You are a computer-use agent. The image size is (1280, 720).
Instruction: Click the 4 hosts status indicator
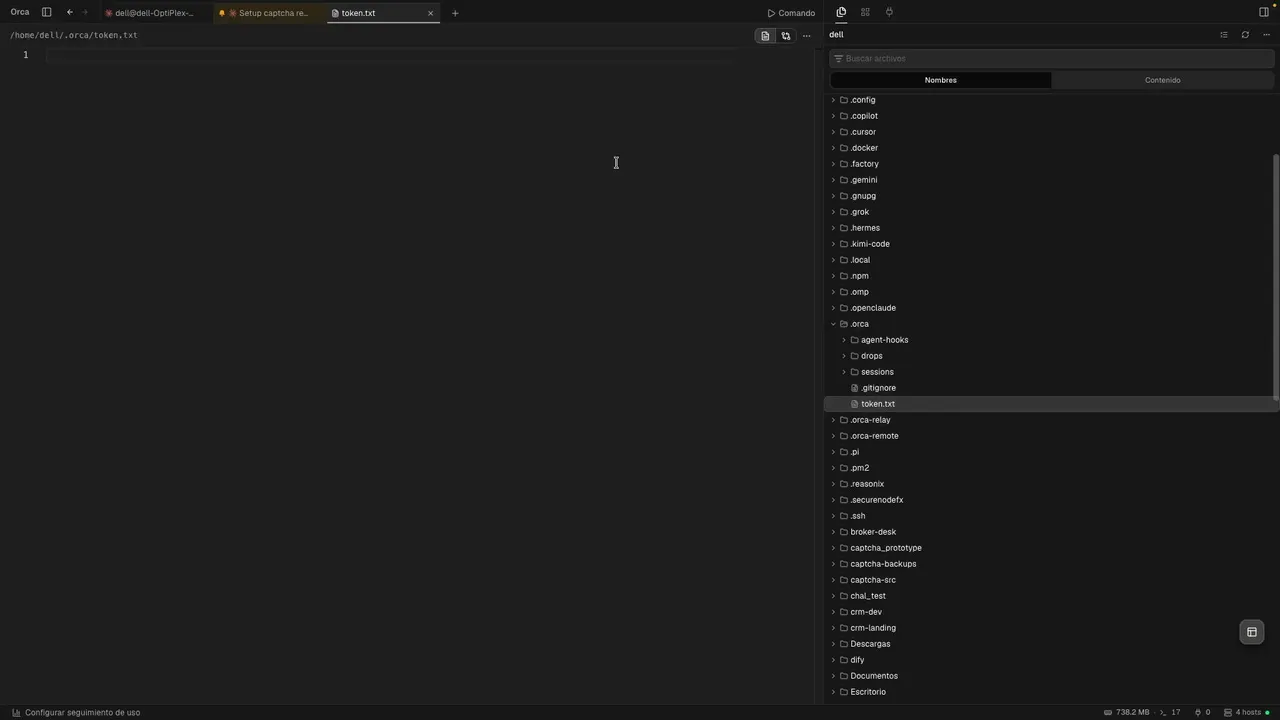(x=1247, y=713)
